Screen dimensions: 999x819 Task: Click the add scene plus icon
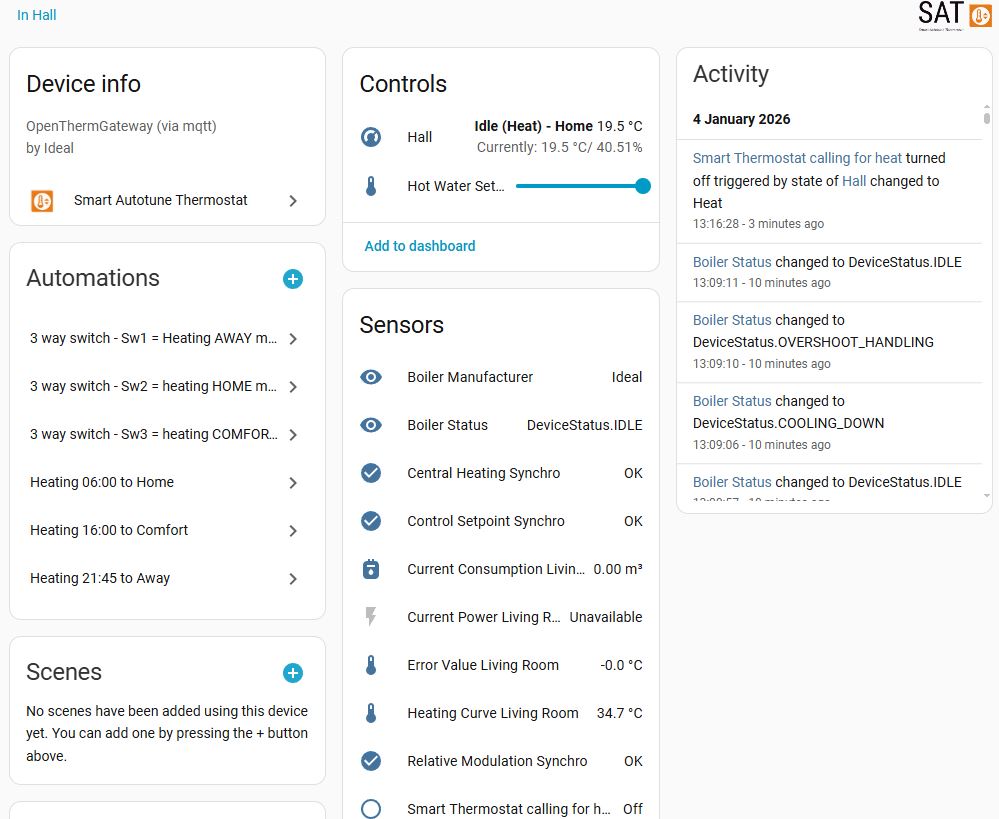[293, 673]
